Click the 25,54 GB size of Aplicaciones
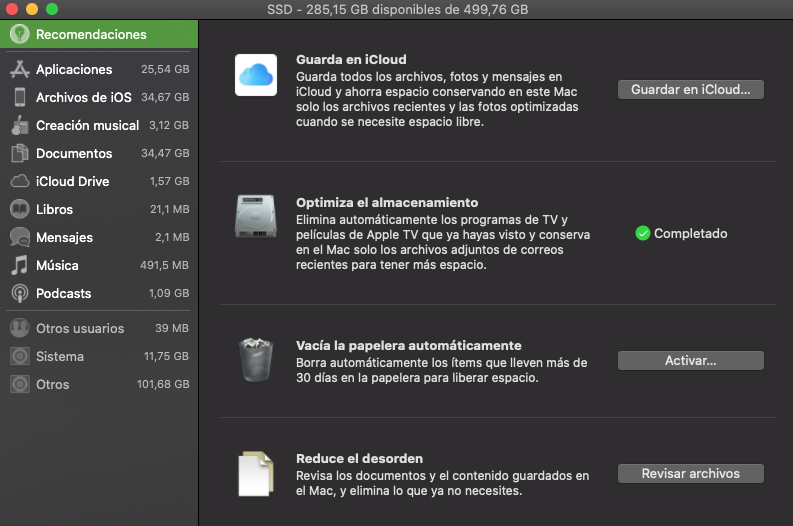793x526 pixels. 165,69
